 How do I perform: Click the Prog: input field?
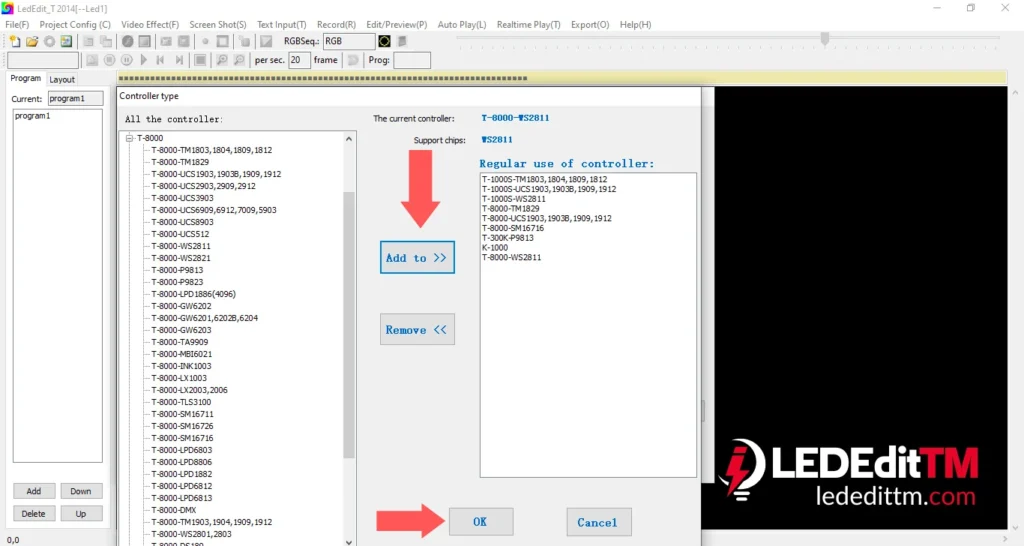[412, 60]
